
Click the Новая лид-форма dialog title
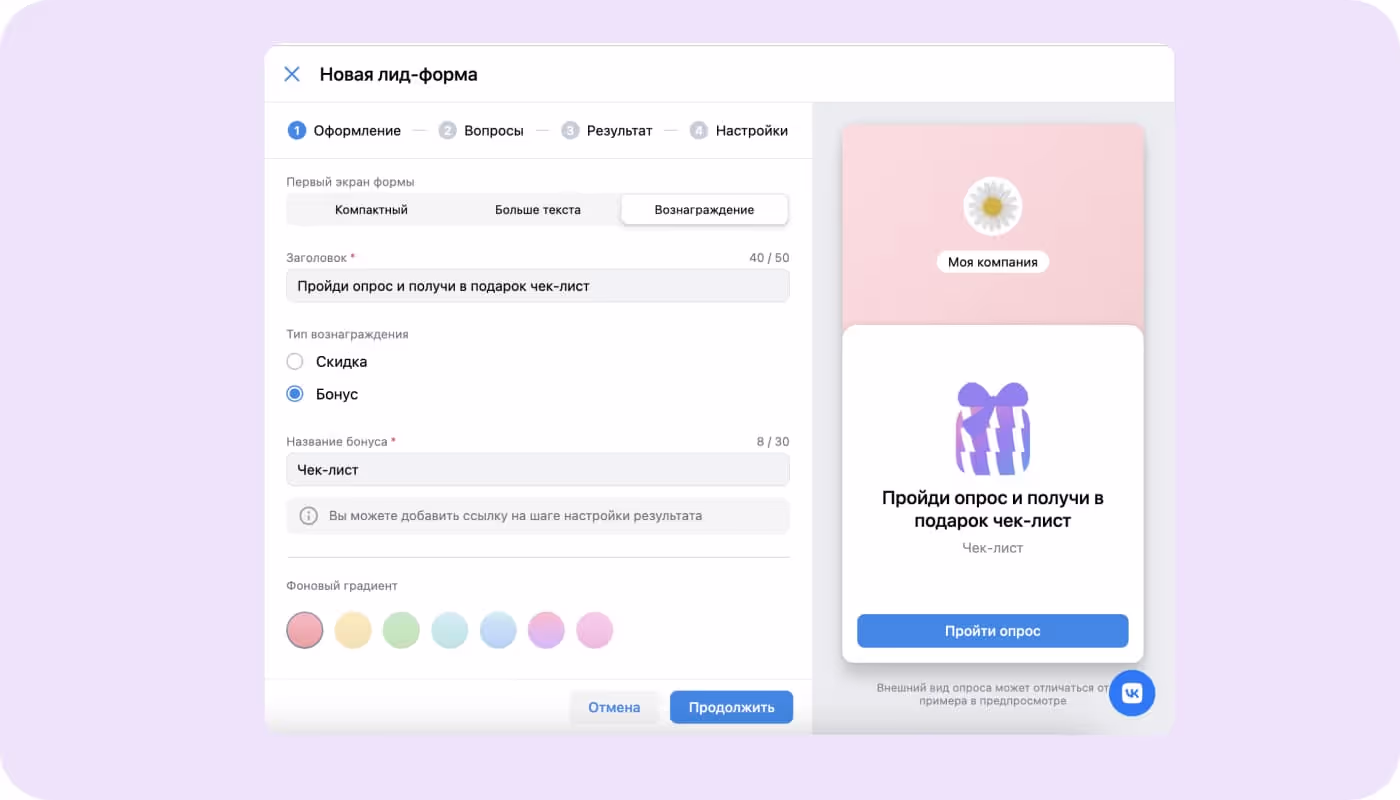(x=398, y=74)
